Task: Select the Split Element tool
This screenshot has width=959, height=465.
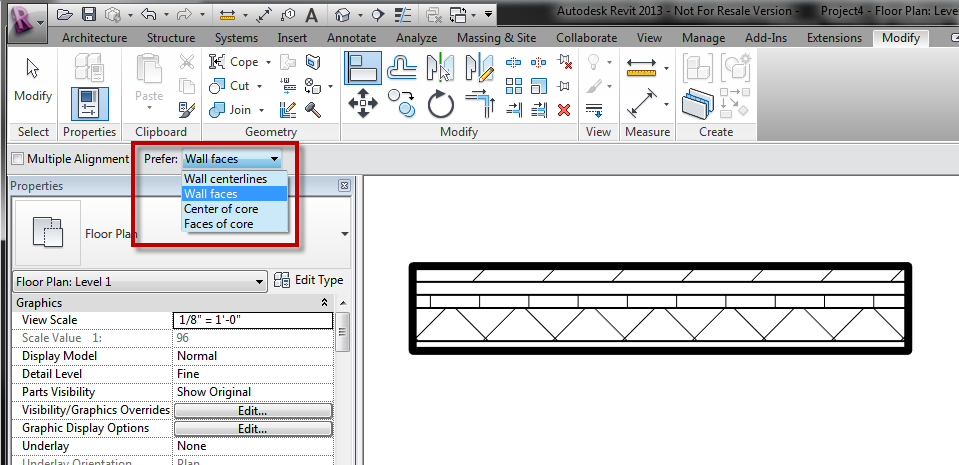Action: (514, 62)
